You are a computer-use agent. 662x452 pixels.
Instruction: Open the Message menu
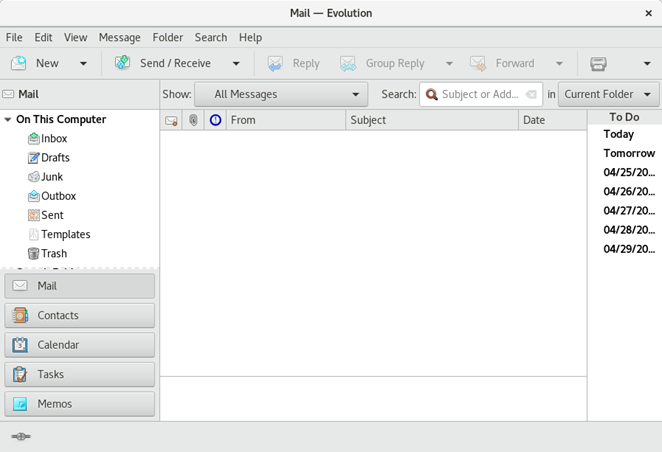click(x=119, y=38)
